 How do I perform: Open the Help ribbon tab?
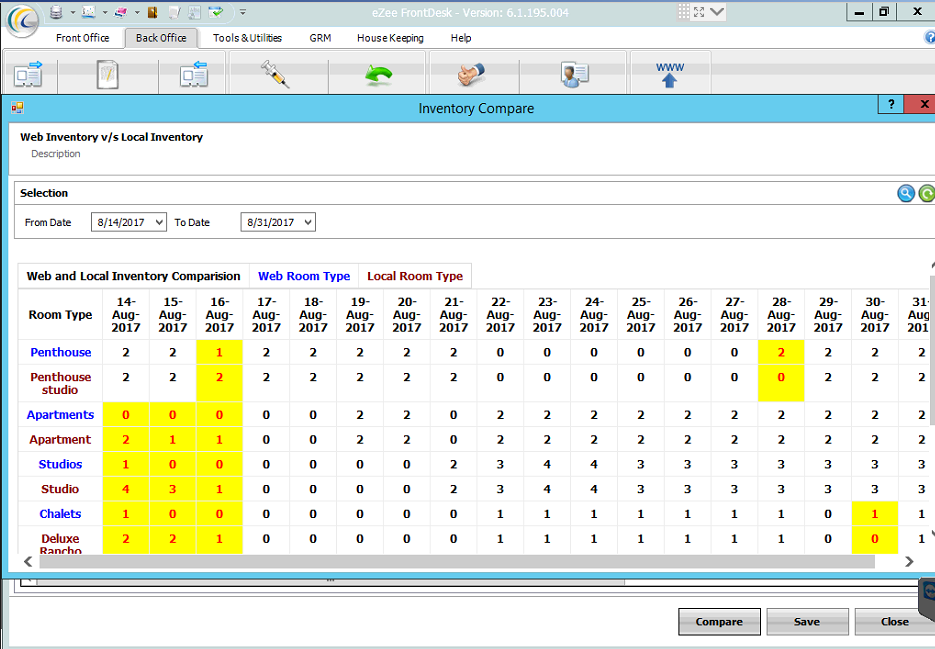461,38
